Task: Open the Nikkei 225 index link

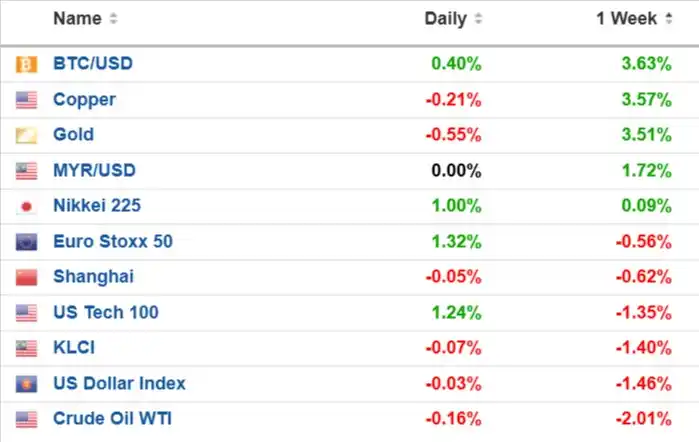Action: coord(97,206)
